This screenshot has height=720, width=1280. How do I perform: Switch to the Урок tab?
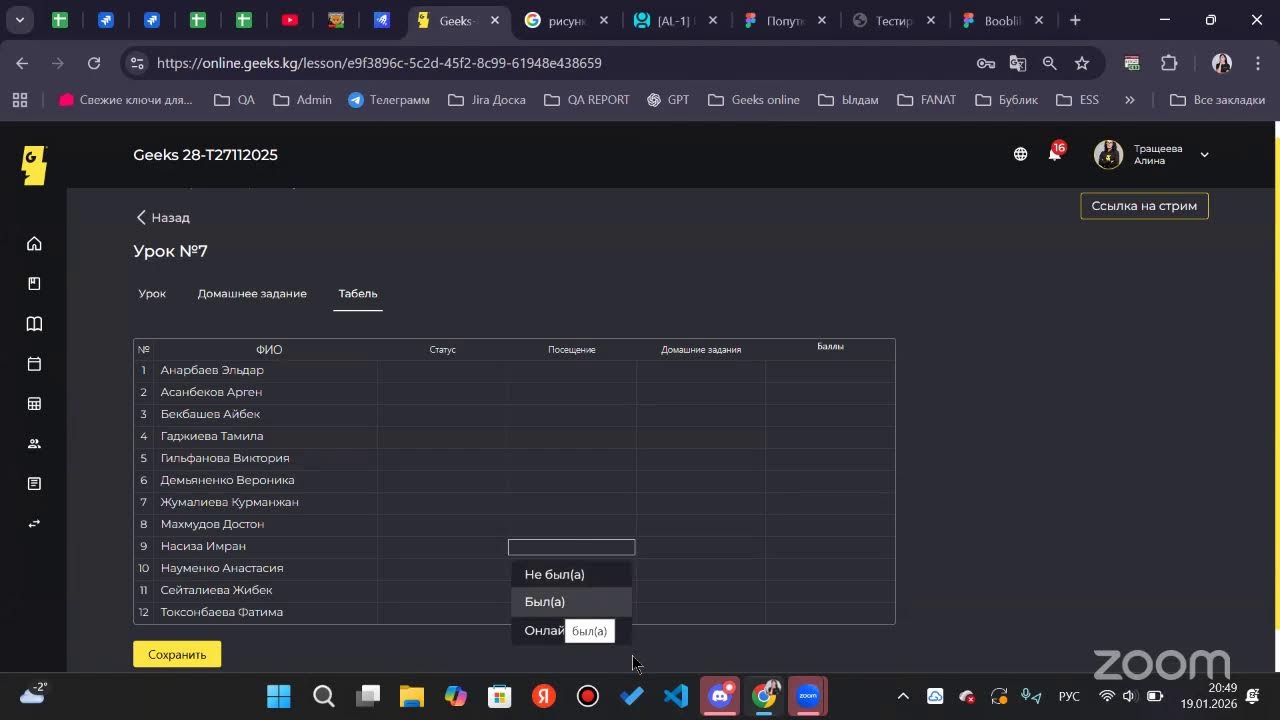[x=152, y=293]
